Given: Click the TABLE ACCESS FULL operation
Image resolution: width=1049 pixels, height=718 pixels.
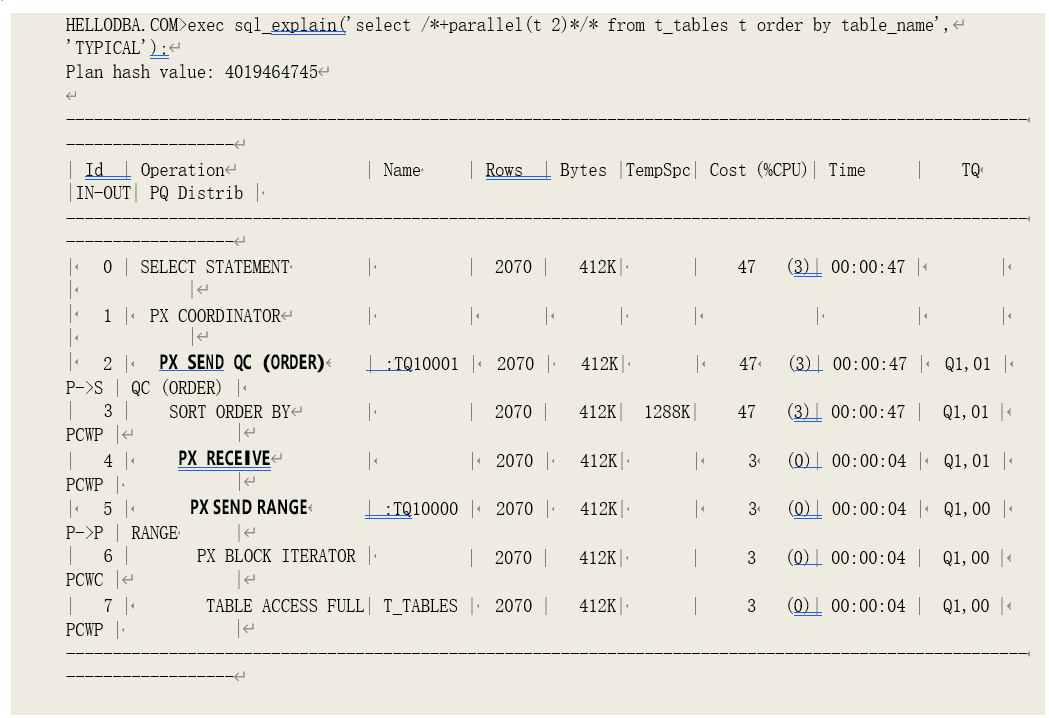Looking at the screenshot, I should [x=285, y=606].
